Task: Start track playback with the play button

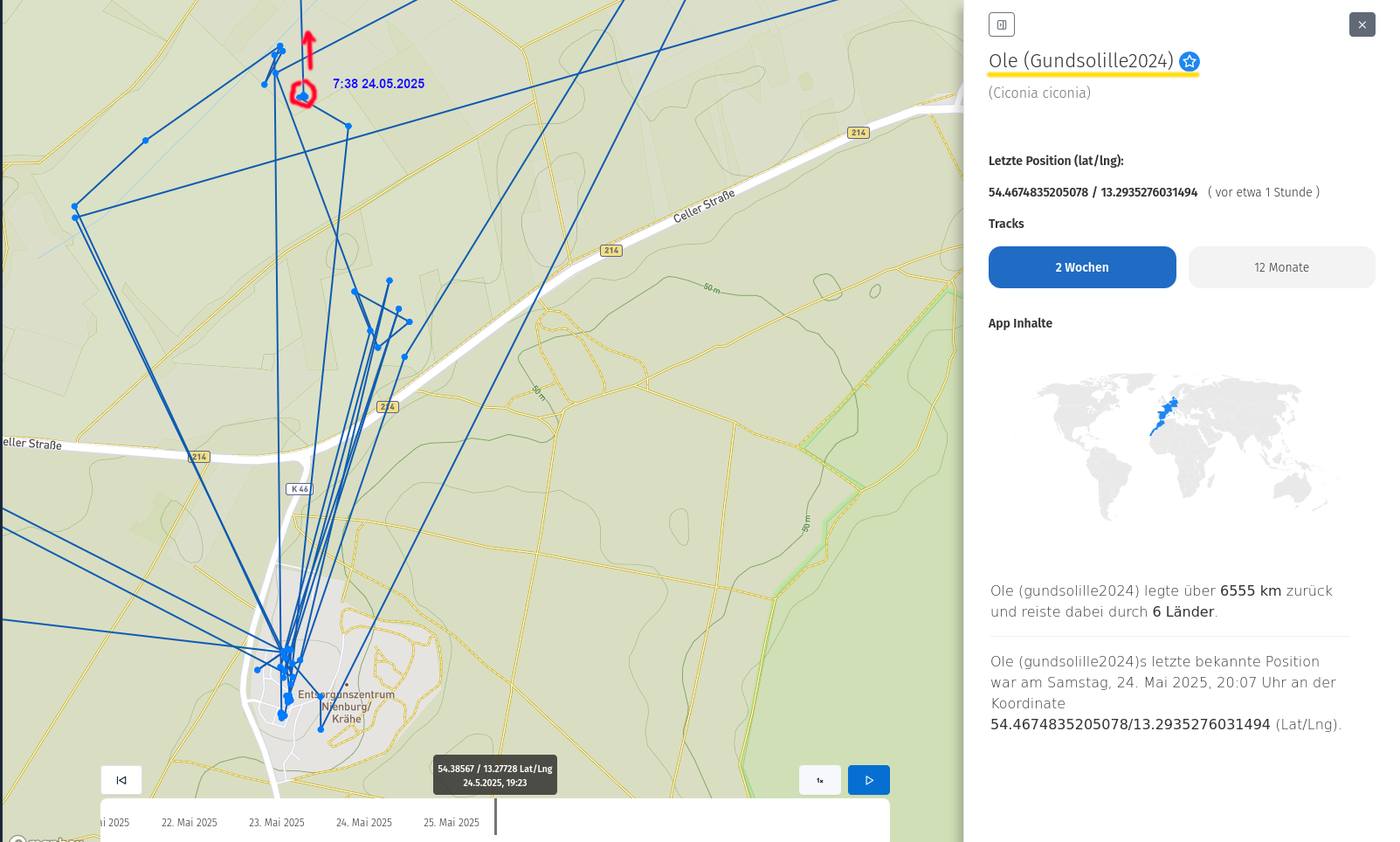Action: click(868, 780)
